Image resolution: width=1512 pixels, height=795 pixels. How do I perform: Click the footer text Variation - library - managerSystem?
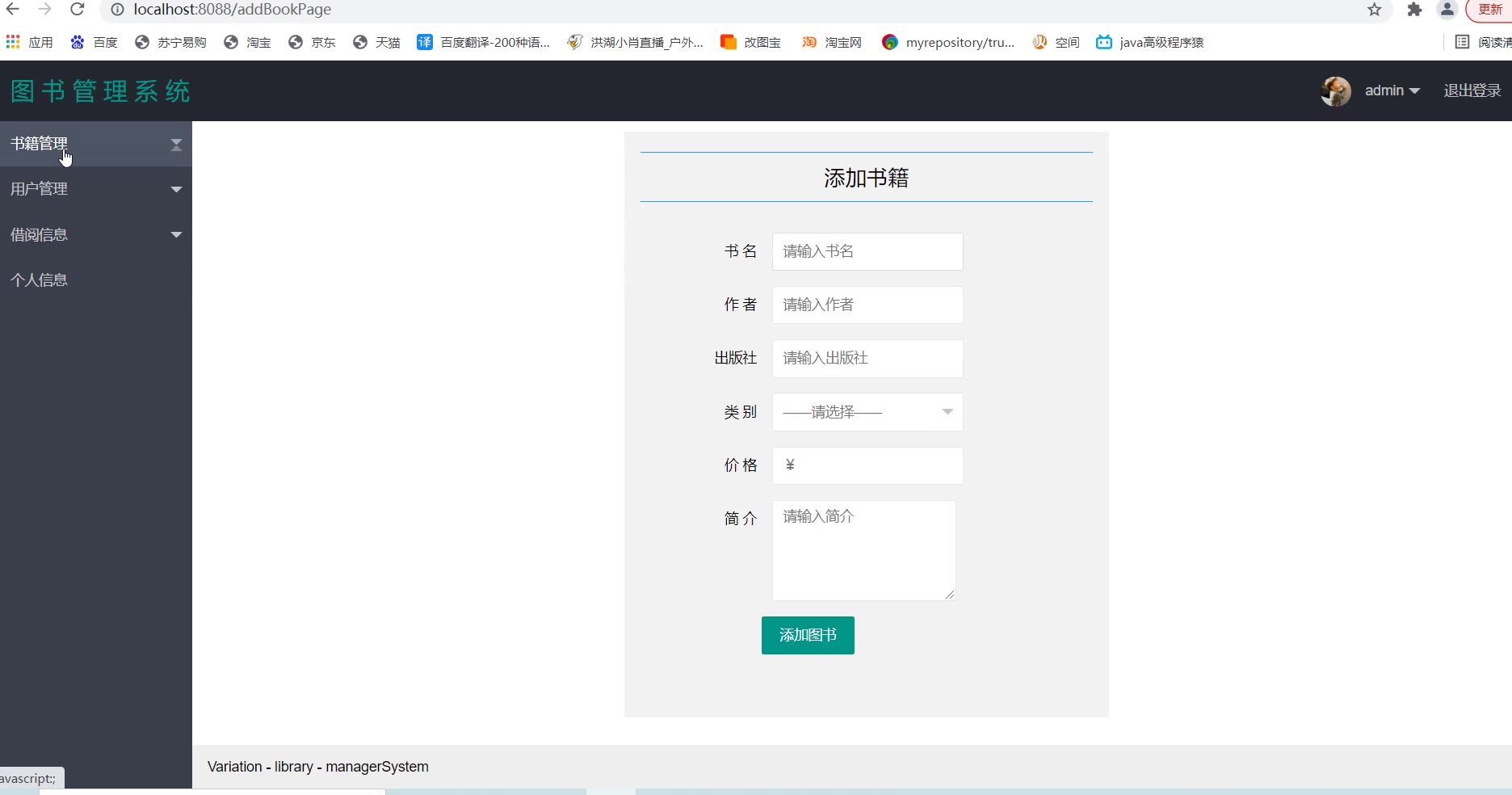[x=318, y=767]
